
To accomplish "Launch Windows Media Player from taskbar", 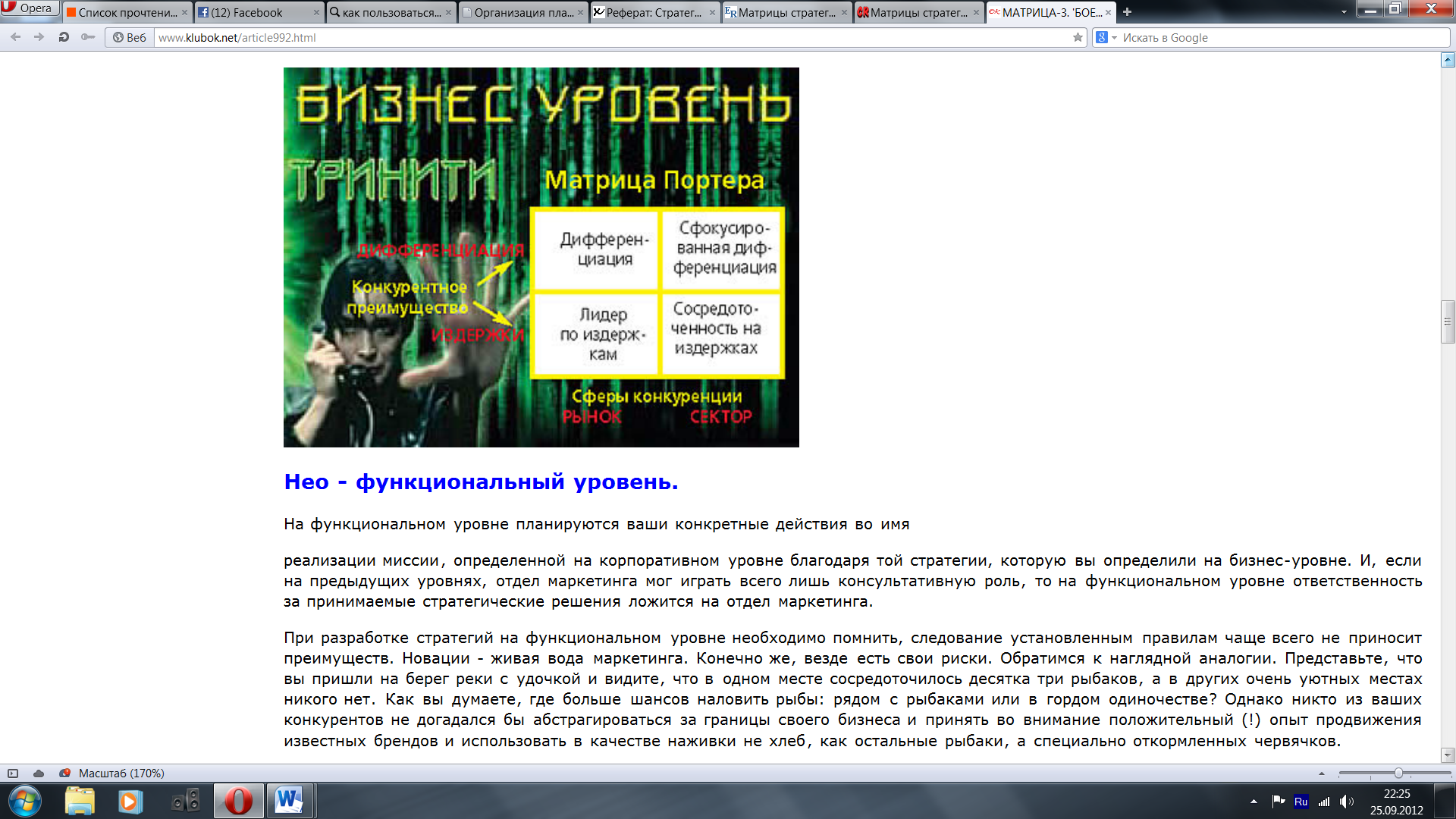I will tap(130, 801).
